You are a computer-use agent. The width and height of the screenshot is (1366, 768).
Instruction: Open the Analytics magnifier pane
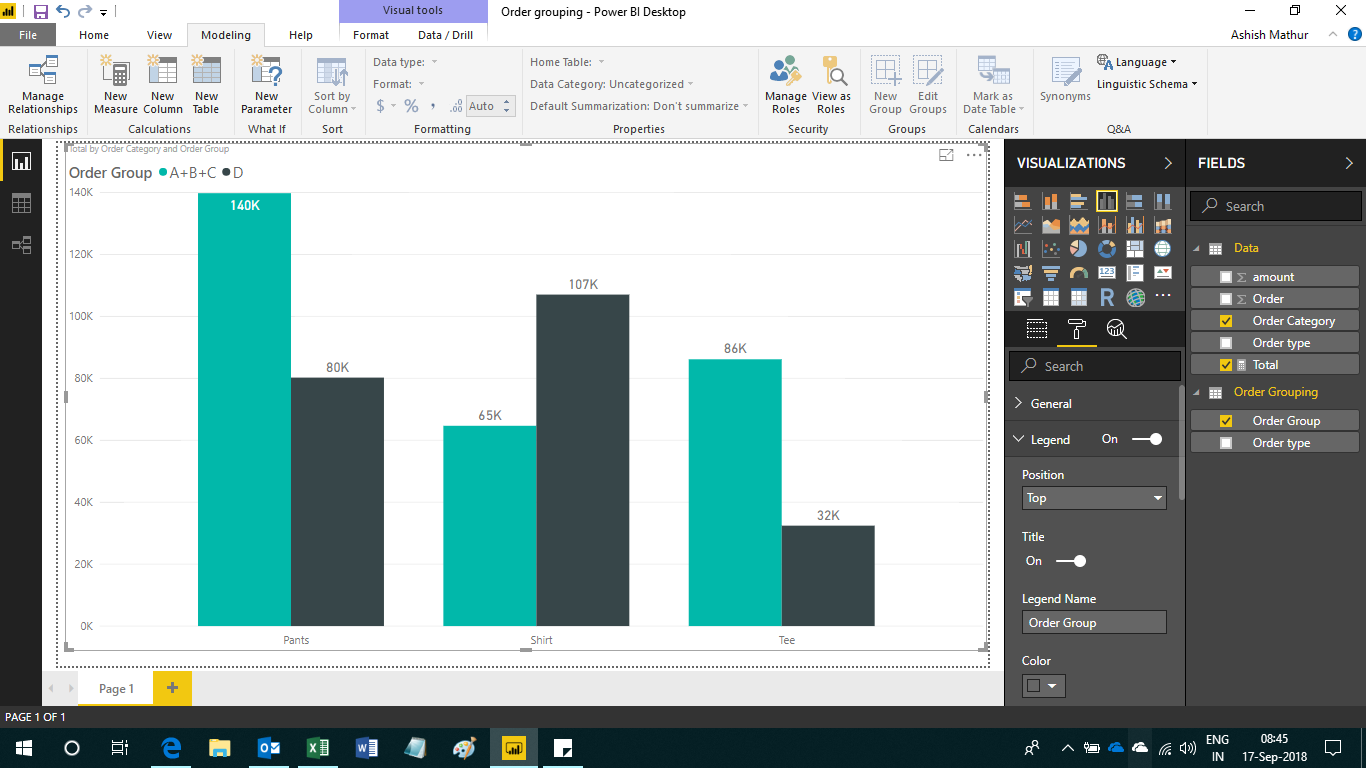1117,329
